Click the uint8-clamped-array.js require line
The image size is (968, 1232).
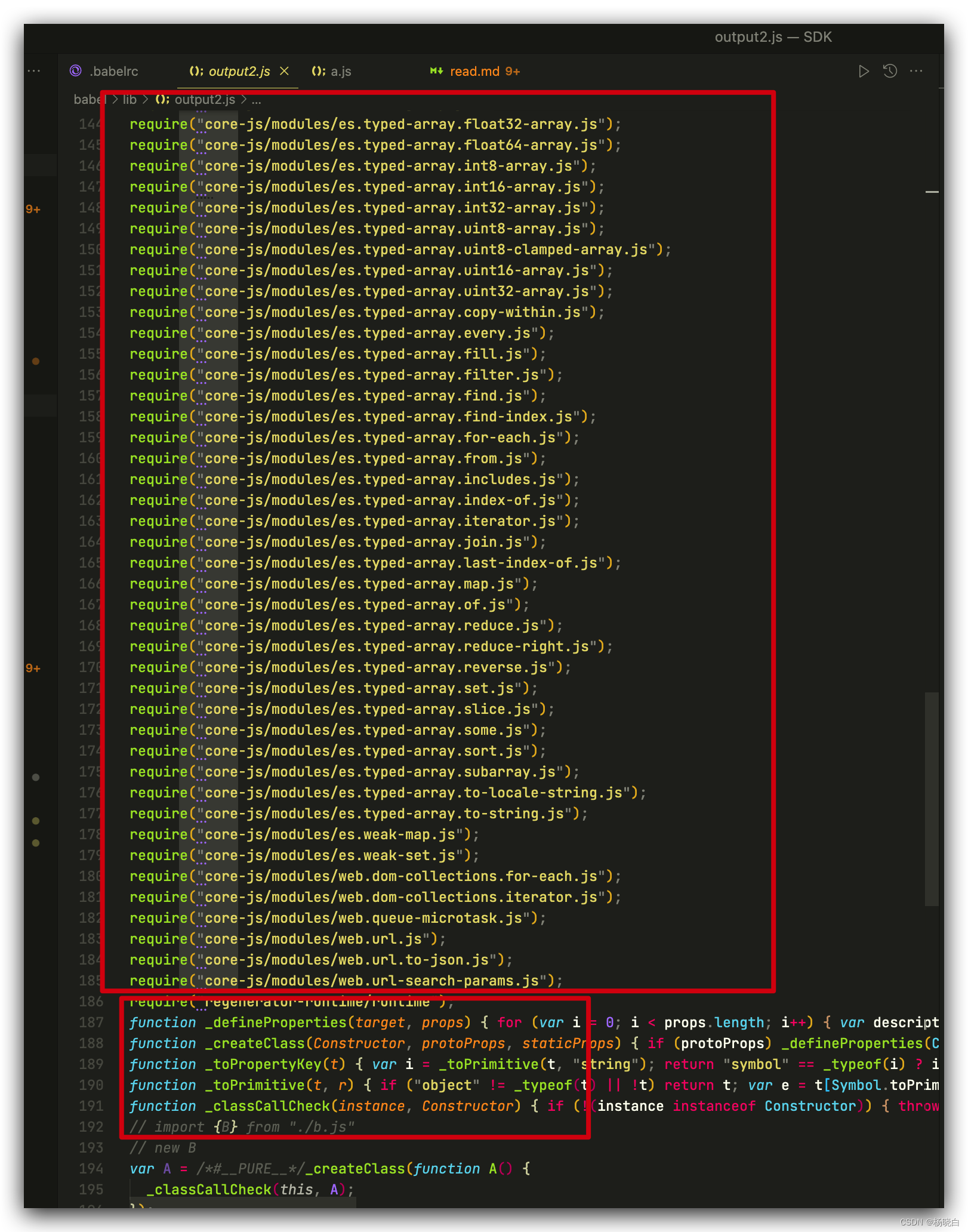click(x=400, y=250)
